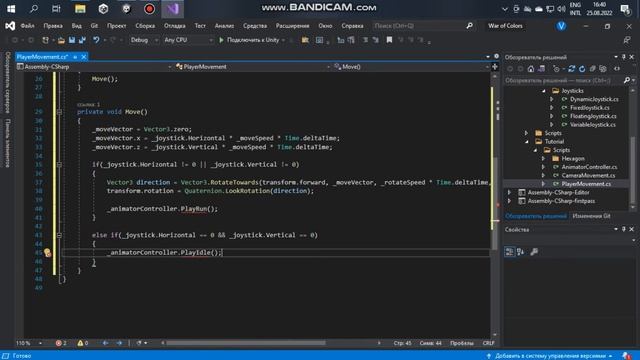Expand Assembly-CSharp-Editor project node
This screenshot has width=640, height=360.
[509, 192]
